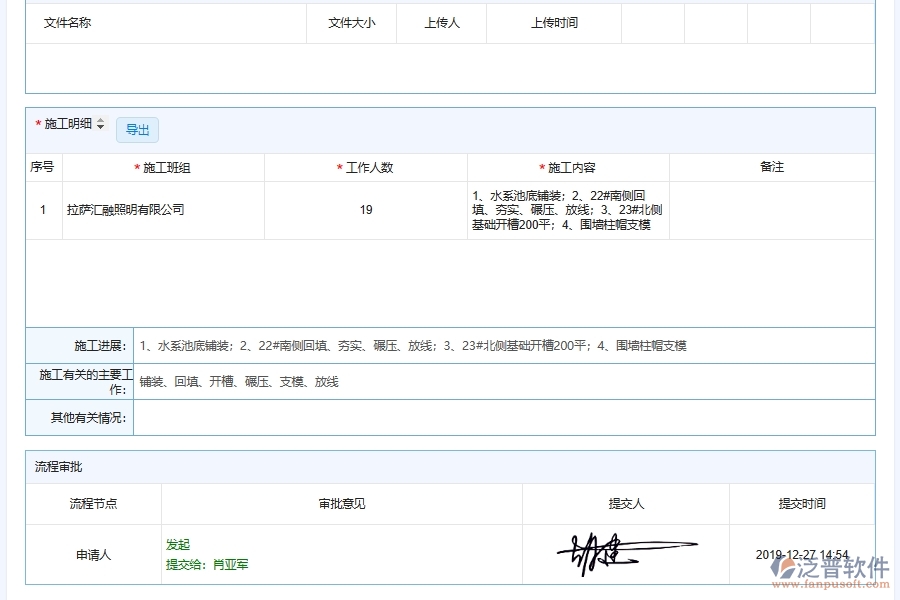
Task: Click the 发起 link in approval row
Action: [177, 544]
